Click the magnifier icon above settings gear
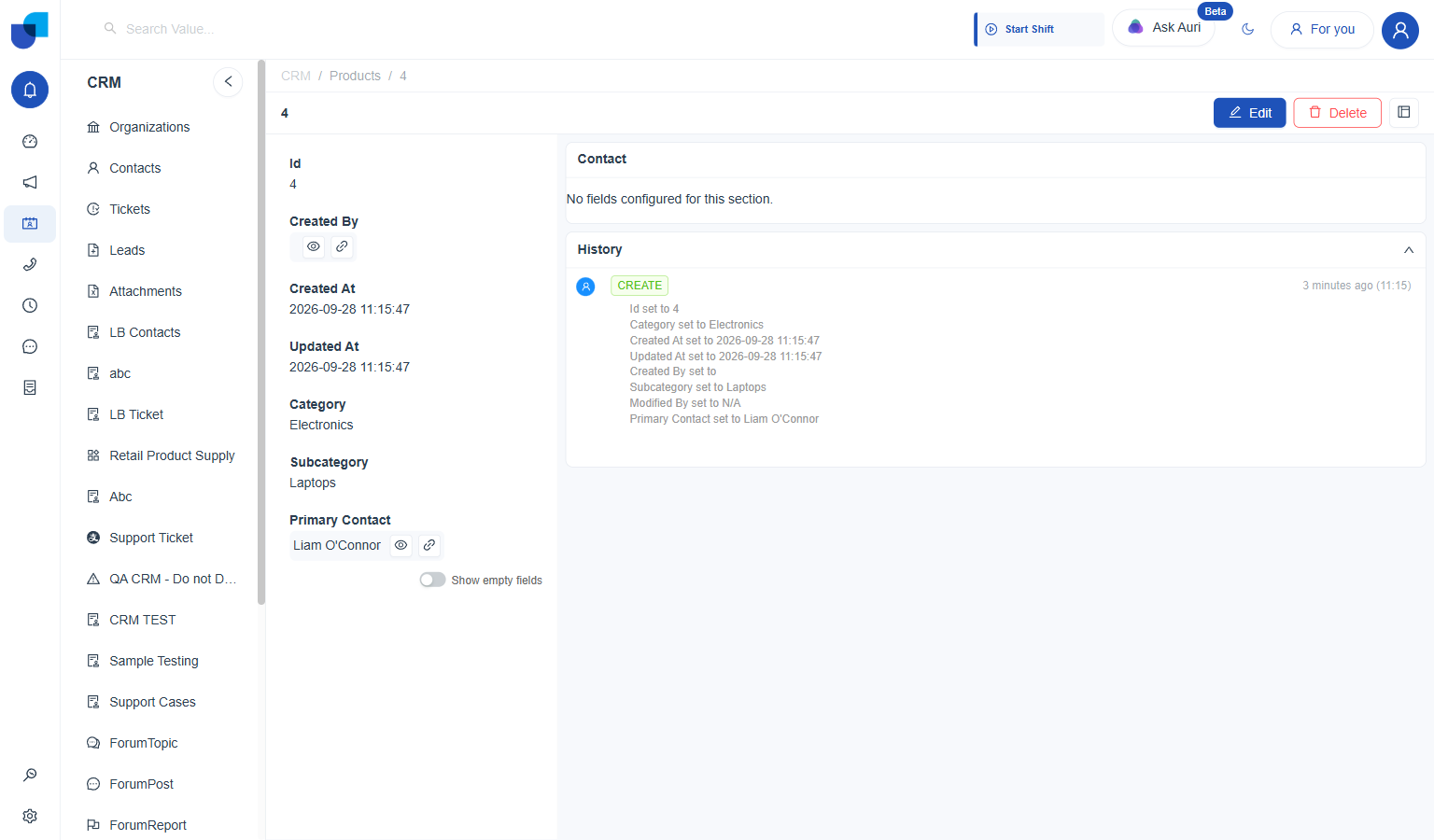 point(30,775)
